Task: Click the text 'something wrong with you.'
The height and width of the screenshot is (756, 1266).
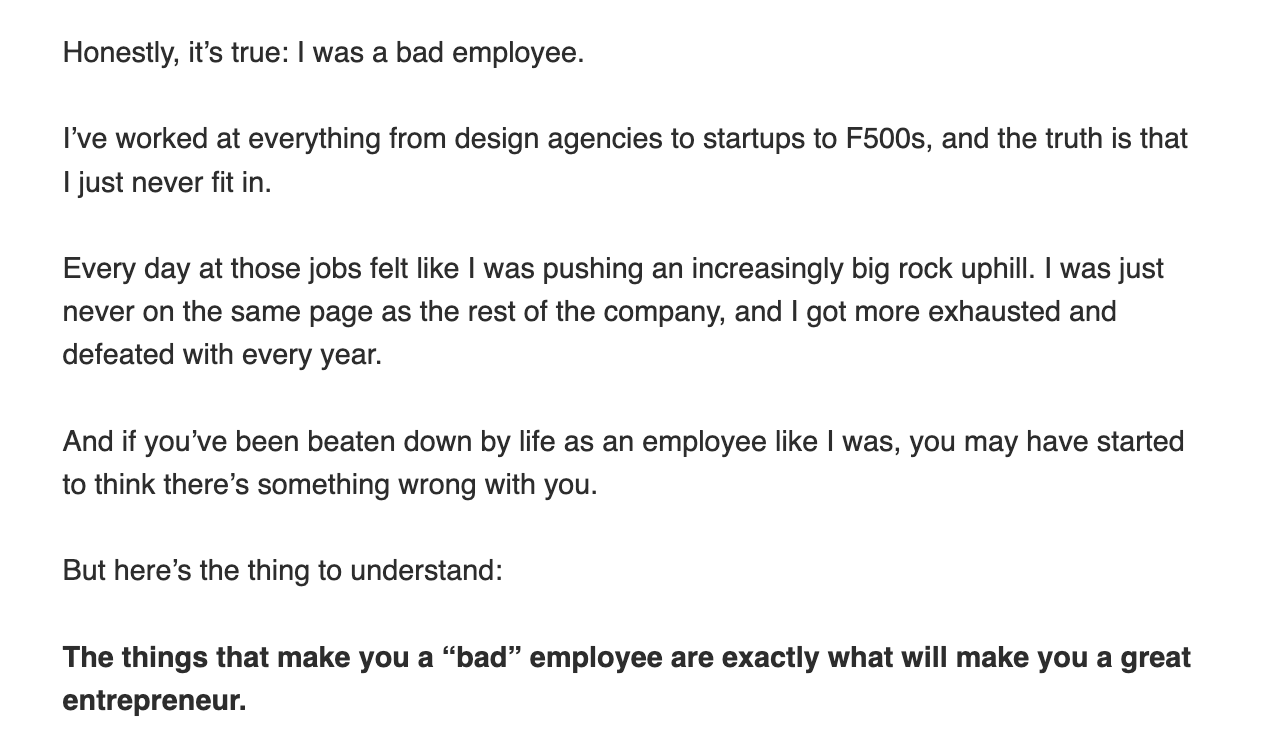Action: 427,485
